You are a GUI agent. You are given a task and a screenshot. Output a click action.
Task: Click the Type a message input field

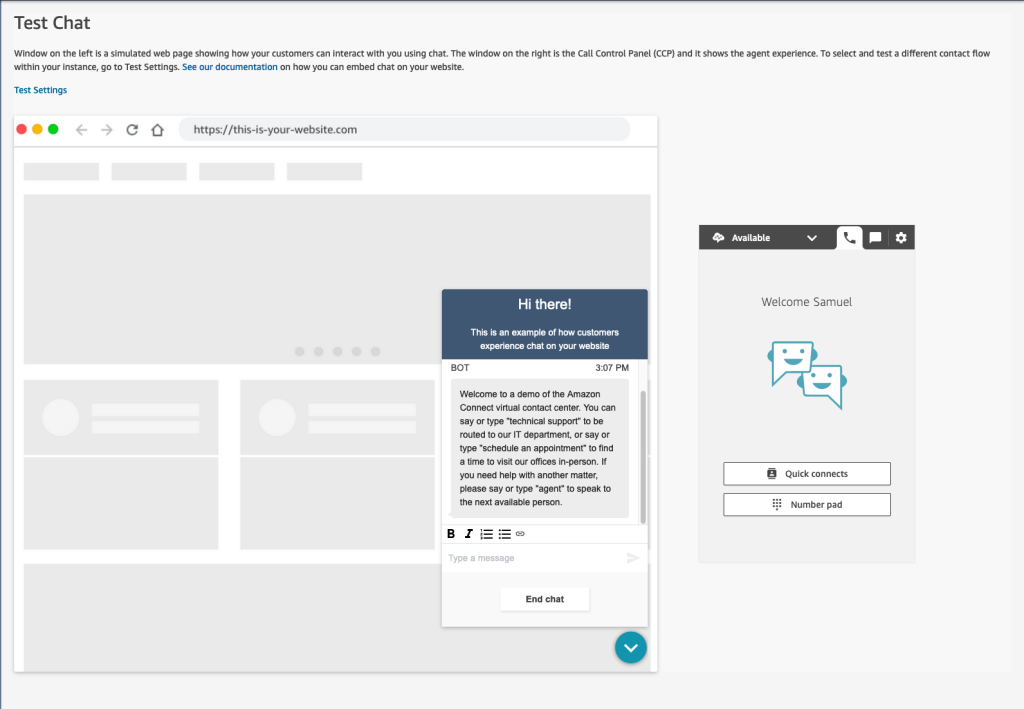(x=520, y=557)
